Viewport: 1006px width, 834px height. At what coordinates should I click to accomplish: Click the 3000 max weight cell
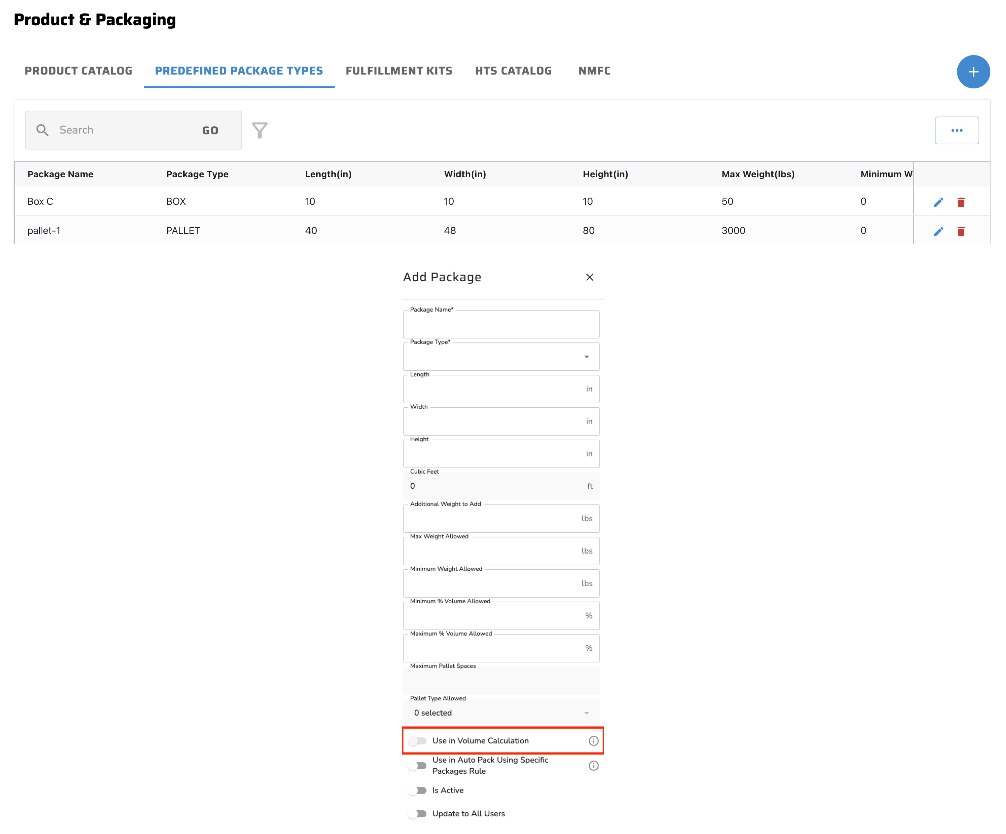733,230
